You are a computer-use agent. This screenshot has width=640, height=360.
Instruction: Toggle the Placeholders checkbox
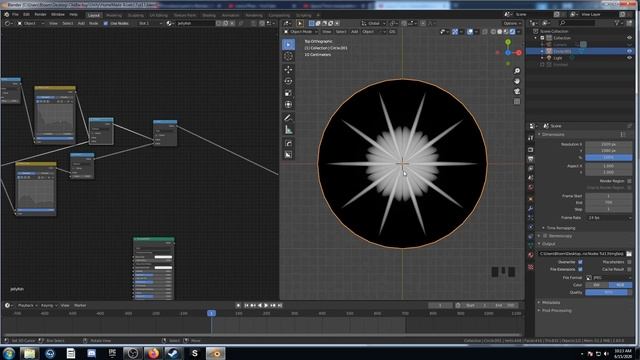(629, 262)
